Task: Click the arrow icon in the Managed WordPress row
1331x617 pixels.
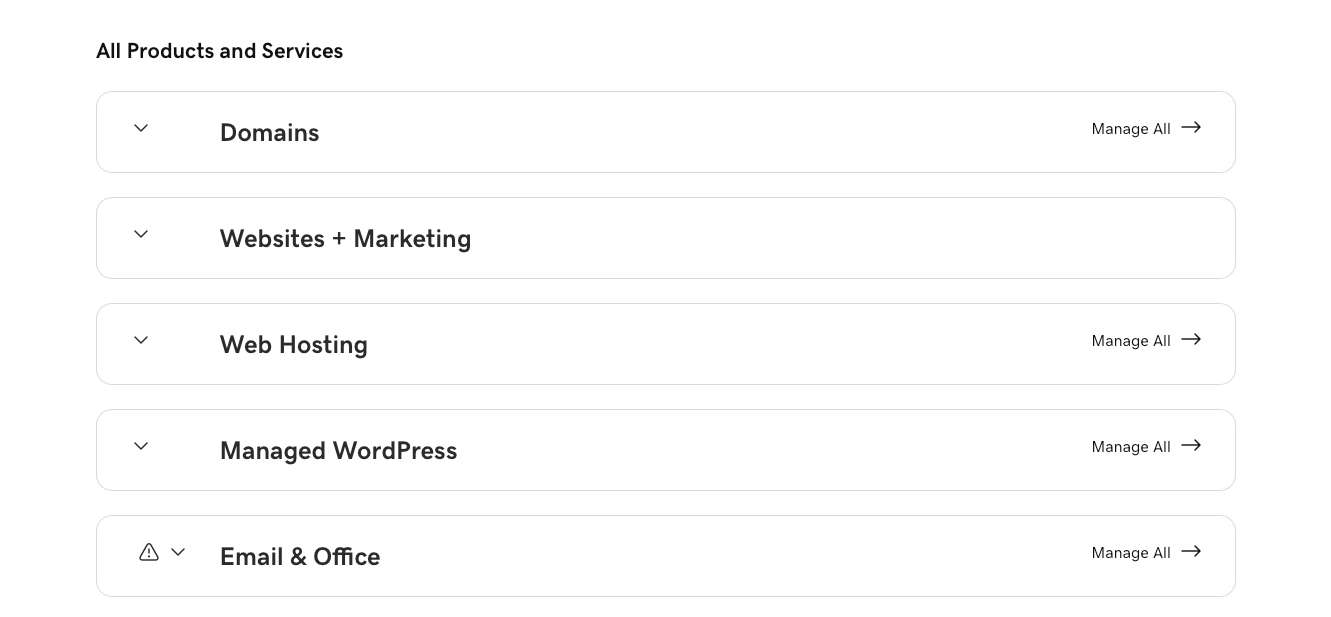Action: 1191,446
